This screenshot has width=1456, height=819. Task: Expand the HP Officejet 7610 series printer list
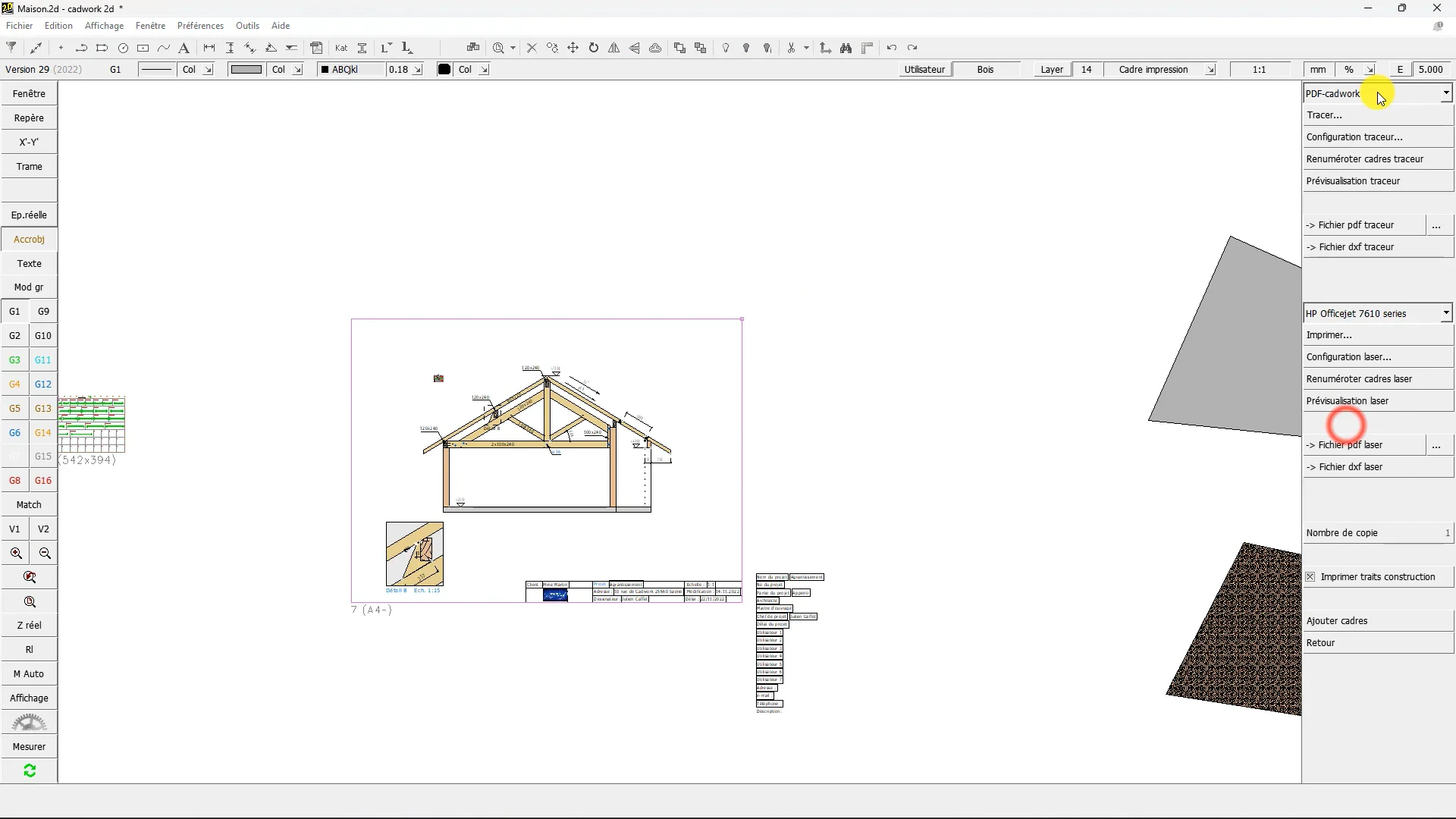click(1447, 312)
